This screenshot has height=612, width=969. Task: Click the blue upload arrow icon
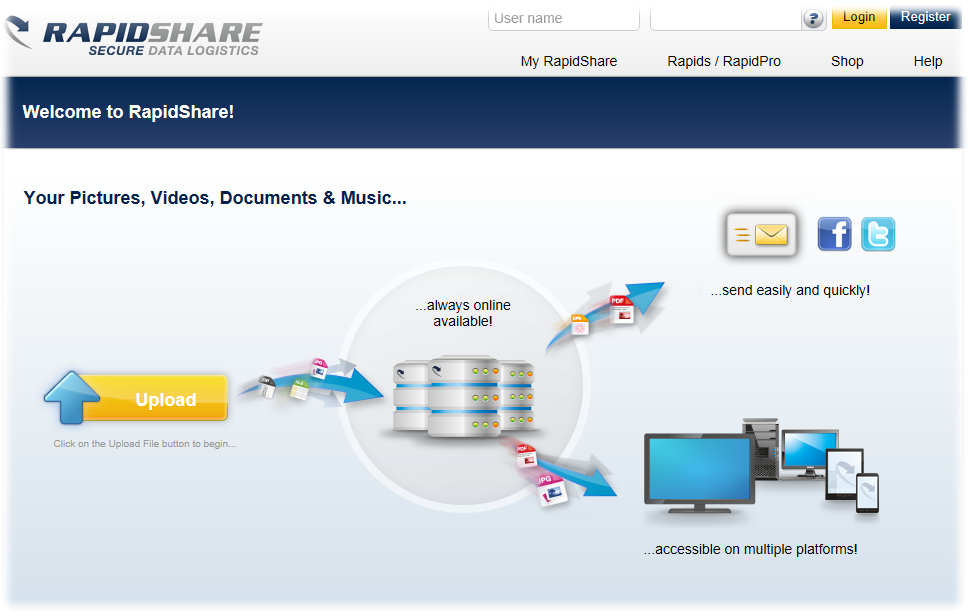click(x=72, y=398)
